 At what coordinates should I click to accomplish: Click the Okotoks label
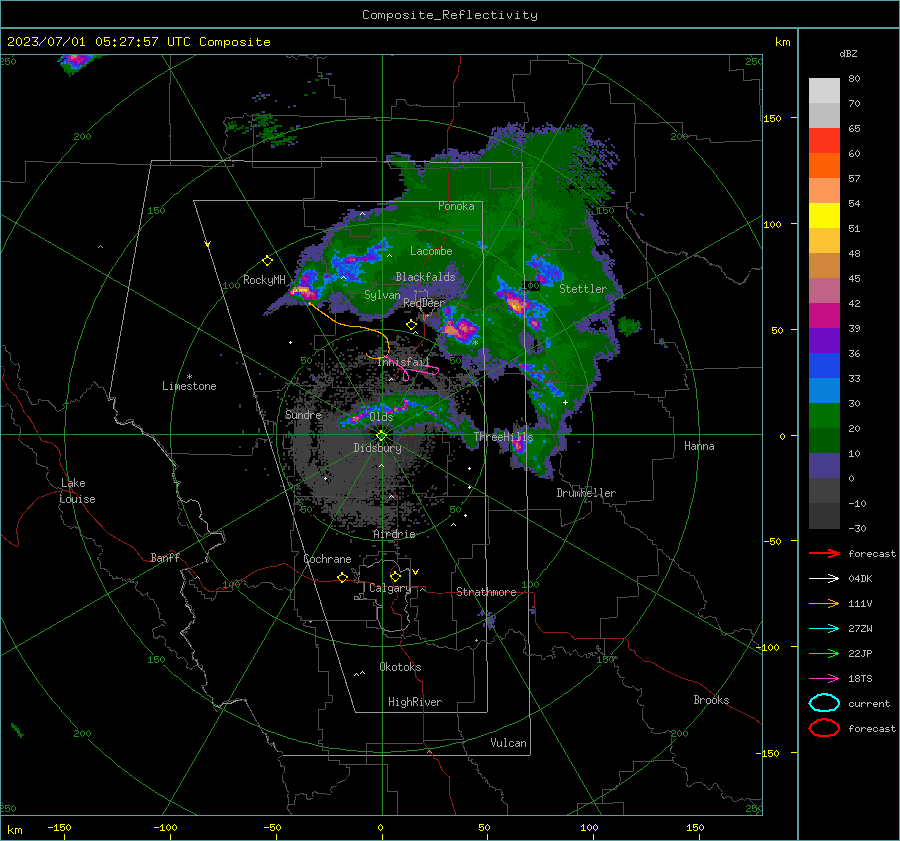[400, 667]
